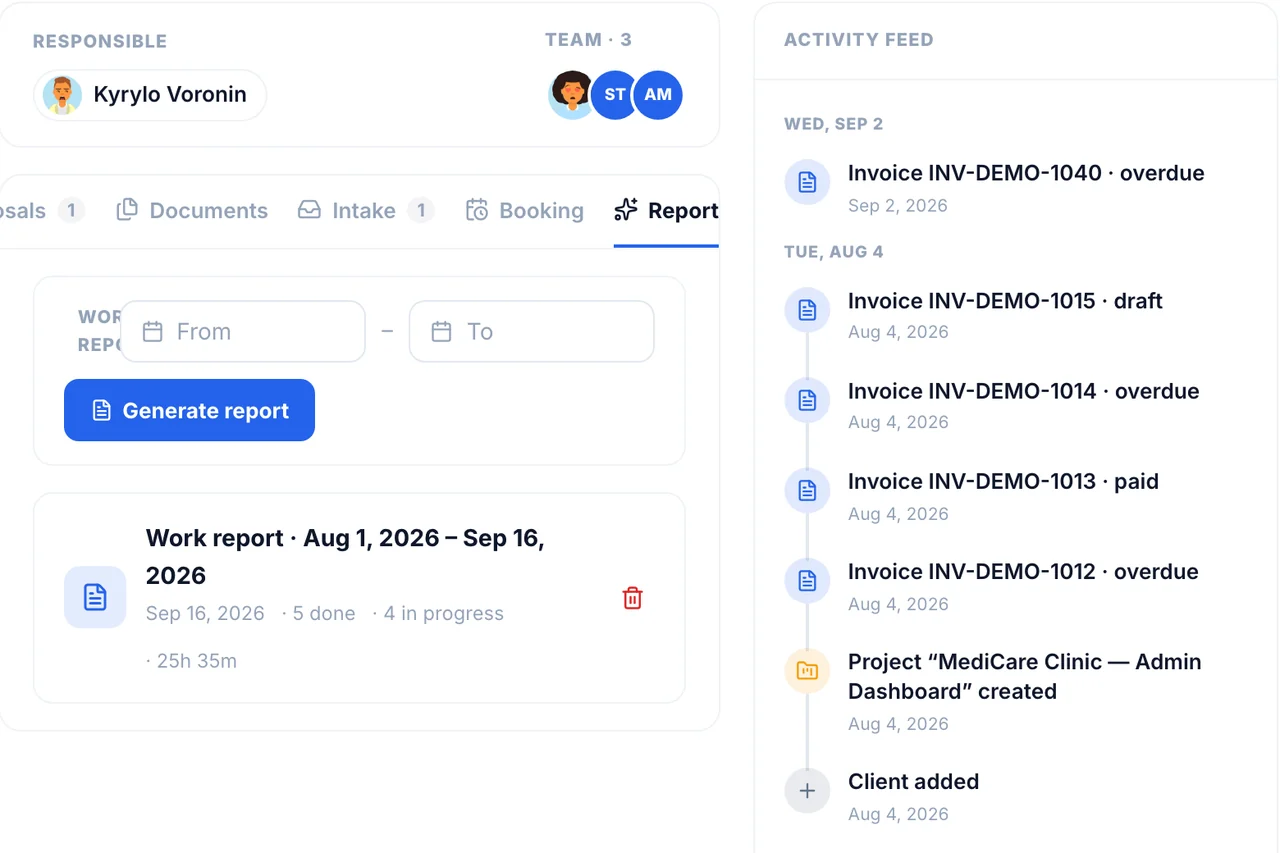Click the MediCare Clinic project created entry

tap(1025, 676)
